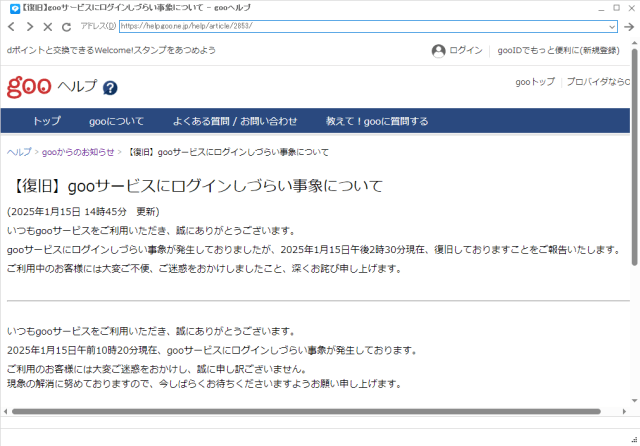Viewport: 640px width, 446px height.
Task: Click the scroll right arrow
Action: [624, 411]
